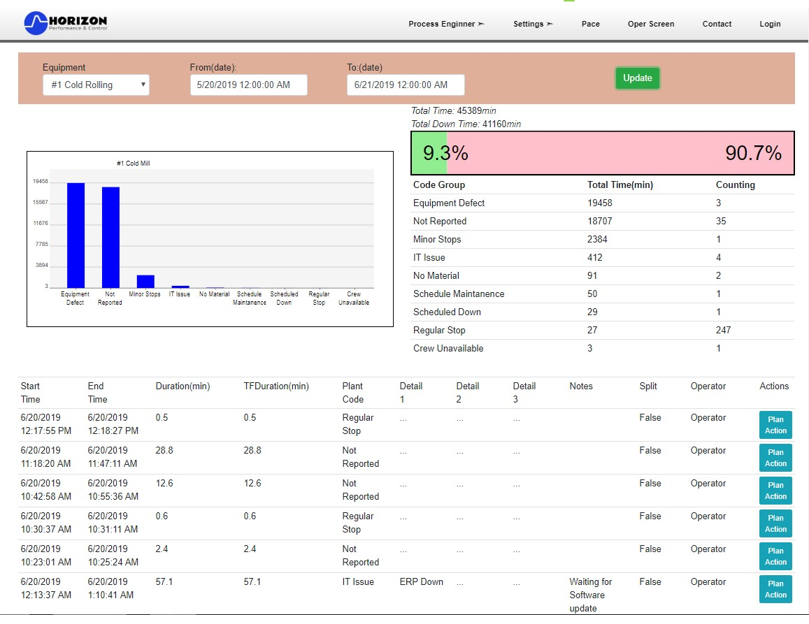Image resolution: width=809 pixels, height=624 pixels.
Task: Go to the Pace page
Action: pyautogui.click(x=590, y=24)
